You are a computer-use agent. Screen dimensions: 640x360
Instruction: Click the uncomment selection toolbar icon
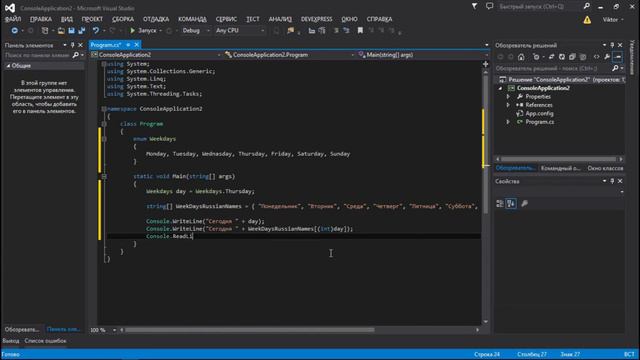coord(346,31)
